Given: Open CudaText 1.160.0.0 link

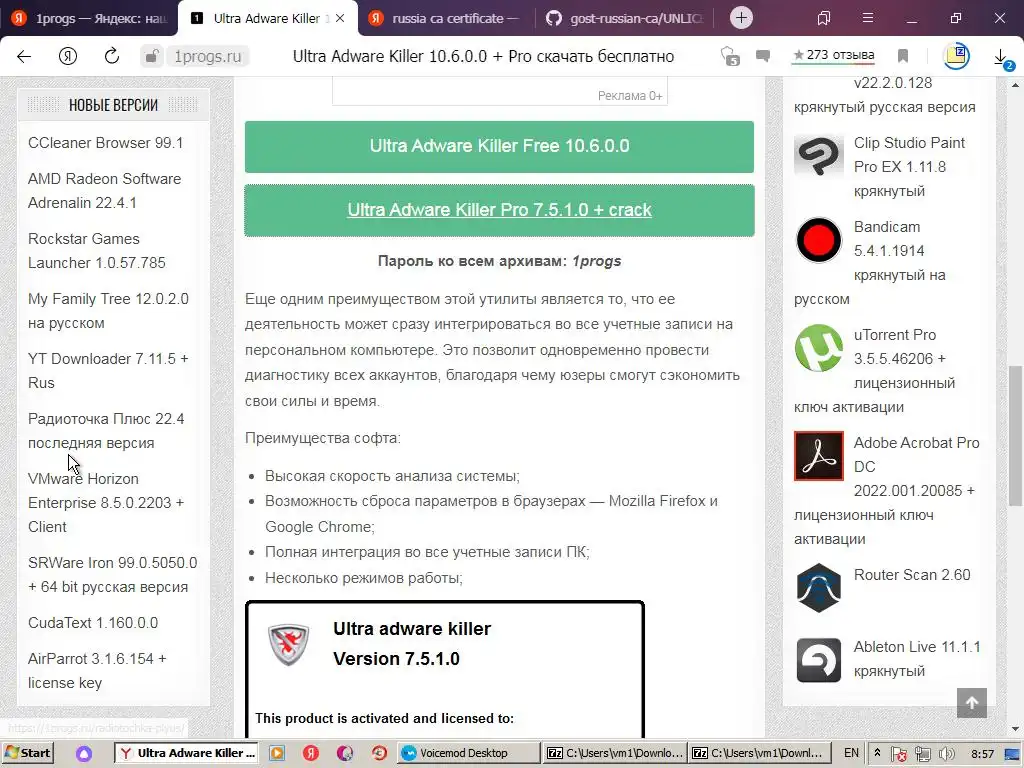Looking at the screenshot, I should [93, 622].
